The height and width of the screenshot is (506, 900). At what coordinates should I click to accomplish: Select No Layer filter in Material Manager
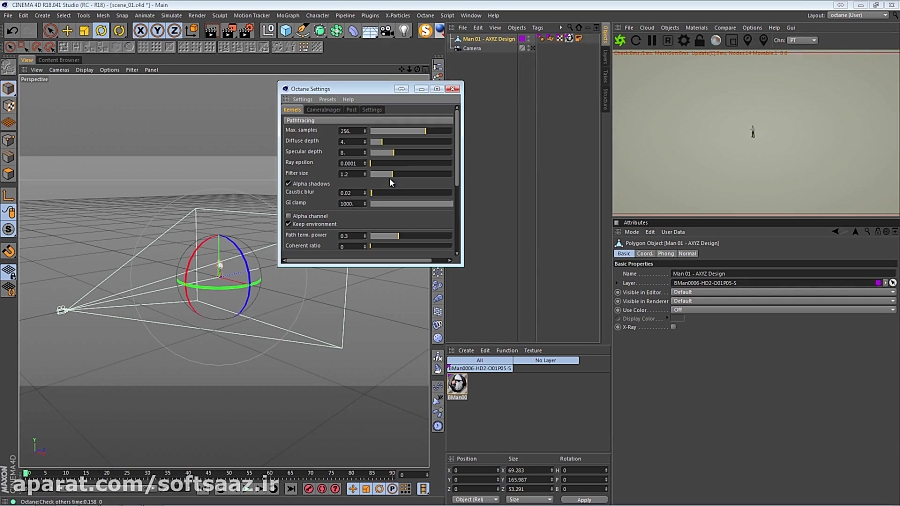point(545,360)
